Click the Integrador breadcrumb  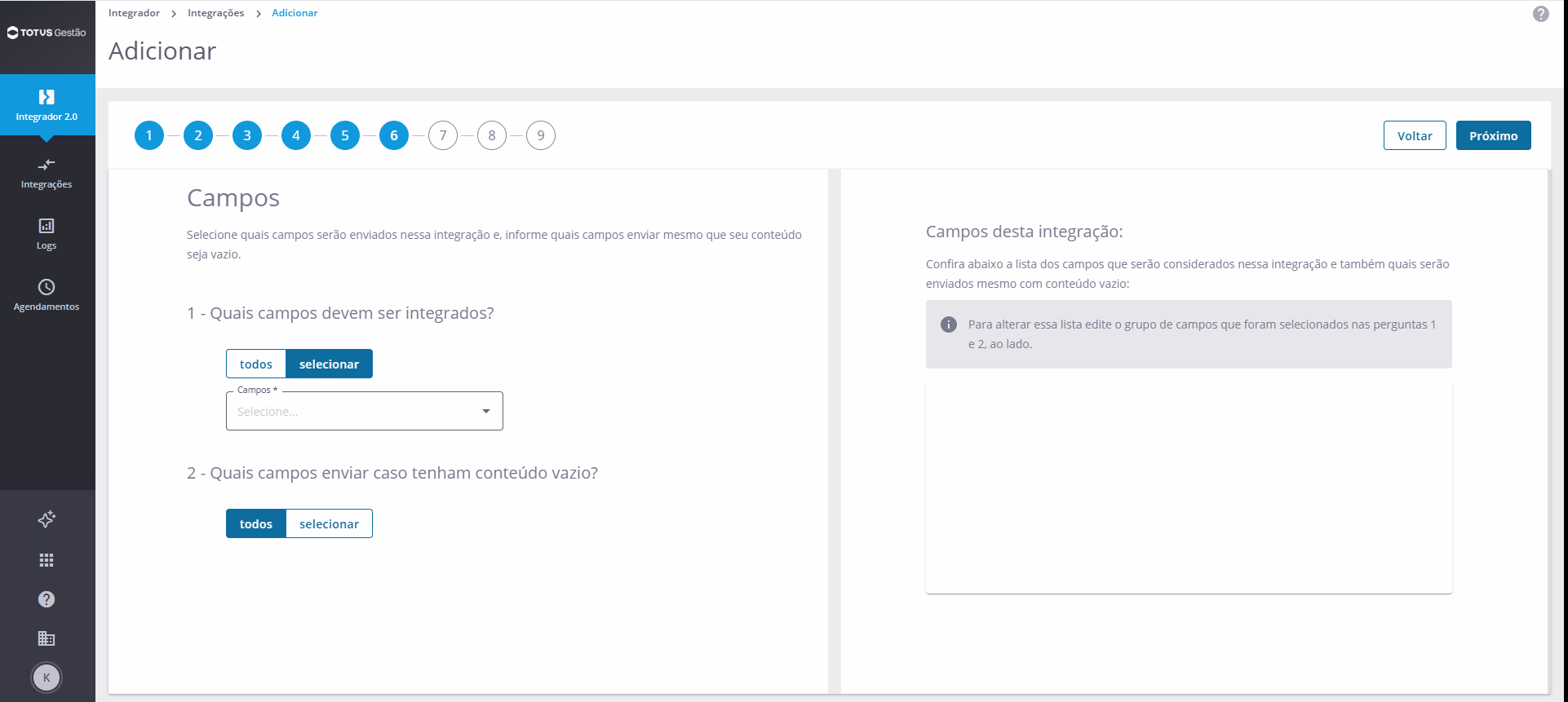tap(134, 13)
